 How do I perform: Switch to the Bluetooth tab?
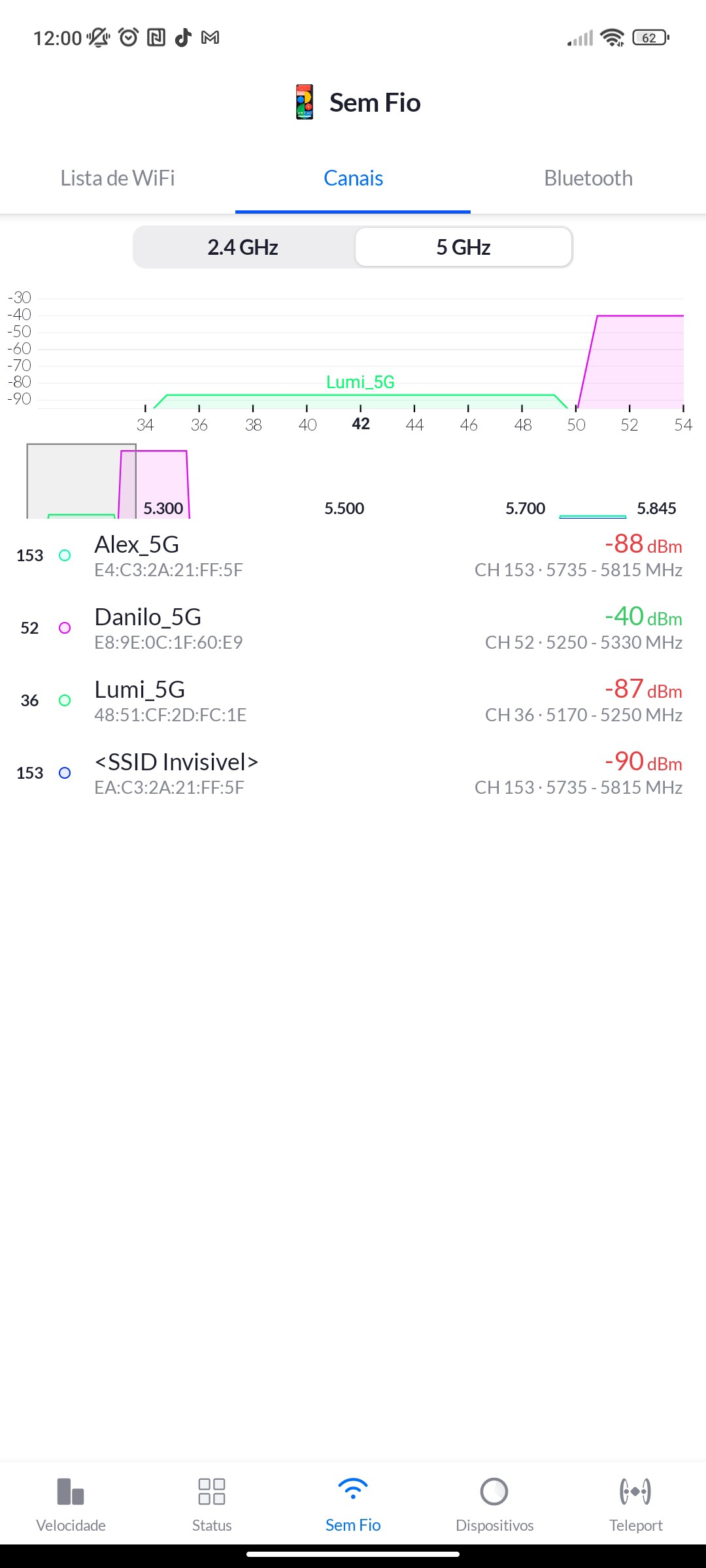[x=588, y=178]
